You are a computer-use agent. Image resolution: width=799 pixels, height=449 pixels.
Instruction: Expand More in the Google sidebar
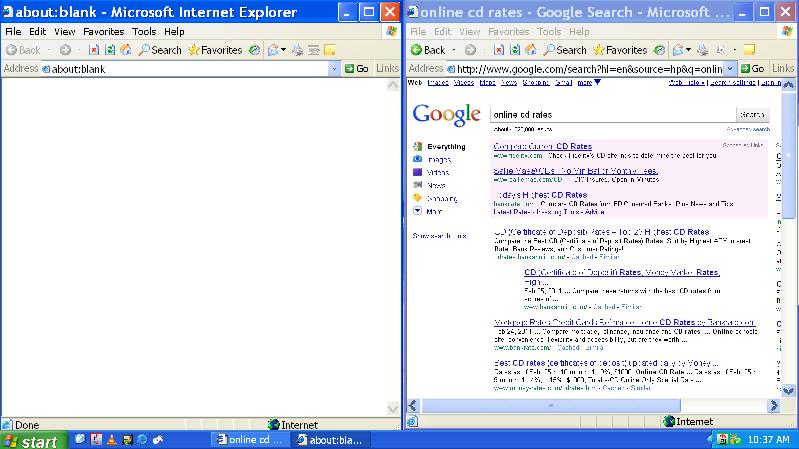(x=428, y=211)
